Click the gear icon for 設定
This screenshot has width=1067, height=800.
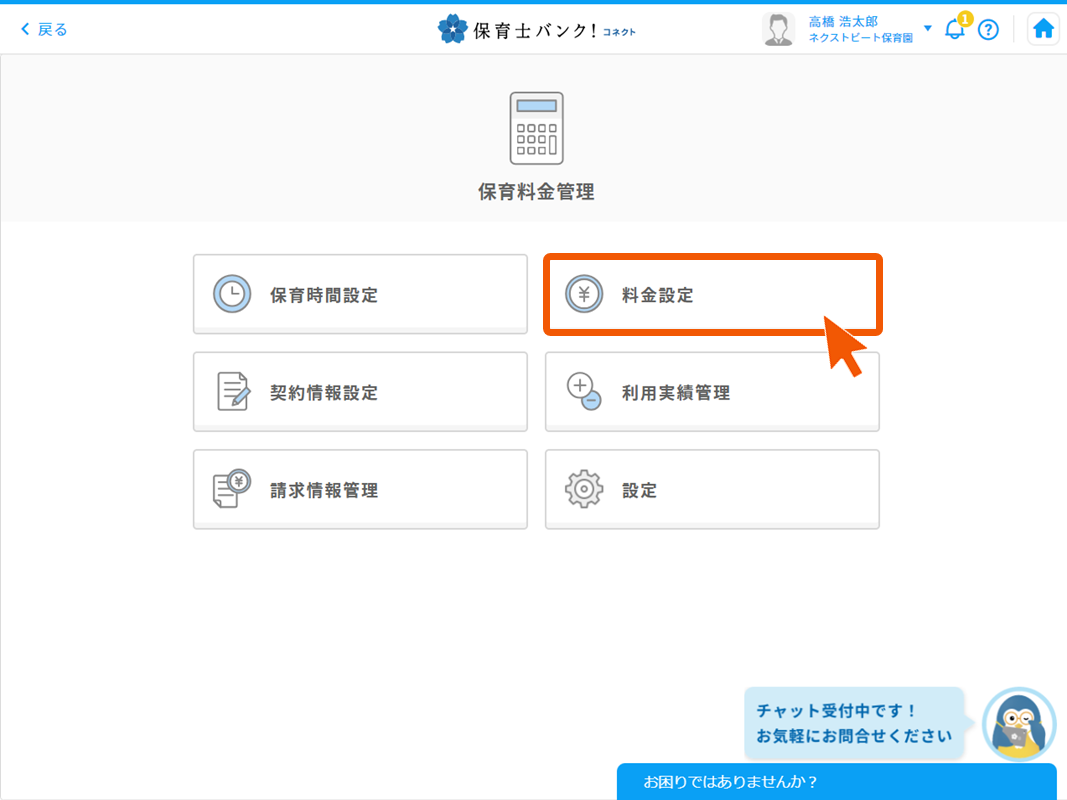pos(584,489)
